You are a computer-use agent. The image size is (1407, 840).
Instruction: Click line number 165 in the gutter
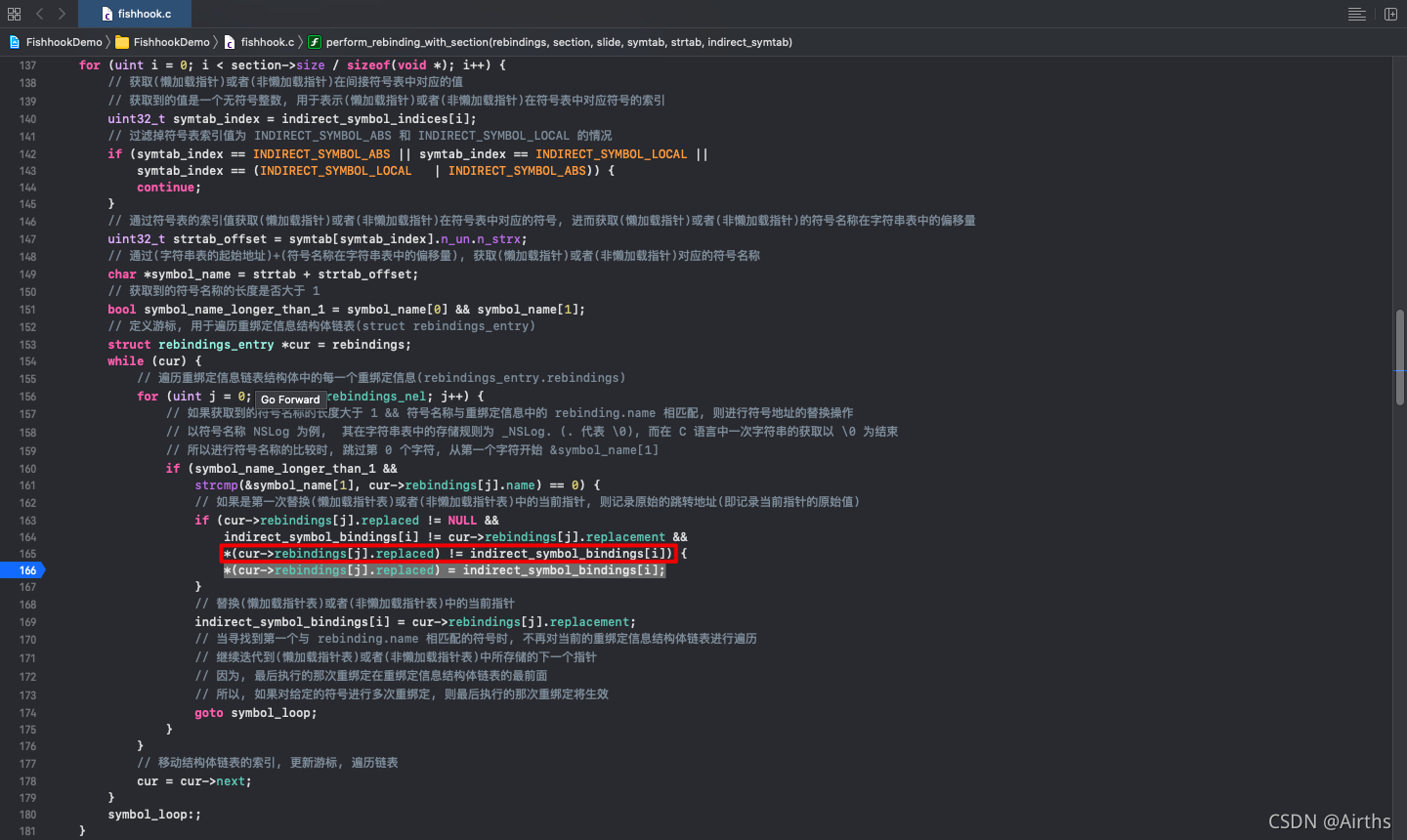27,554
